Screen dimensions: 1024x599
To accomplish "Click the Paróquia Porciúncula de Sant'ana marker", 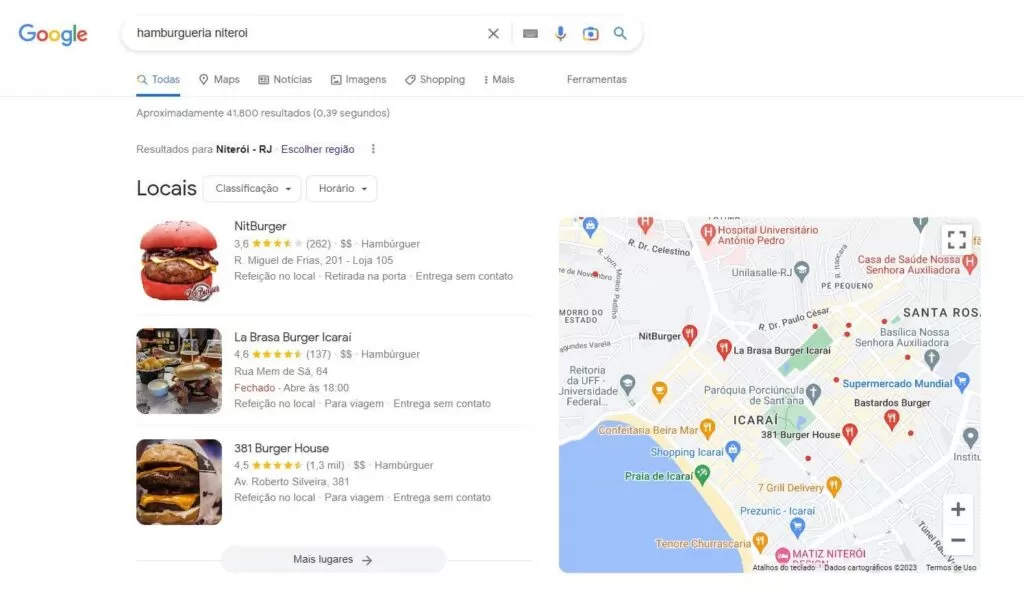I will [x=813, y=393].
